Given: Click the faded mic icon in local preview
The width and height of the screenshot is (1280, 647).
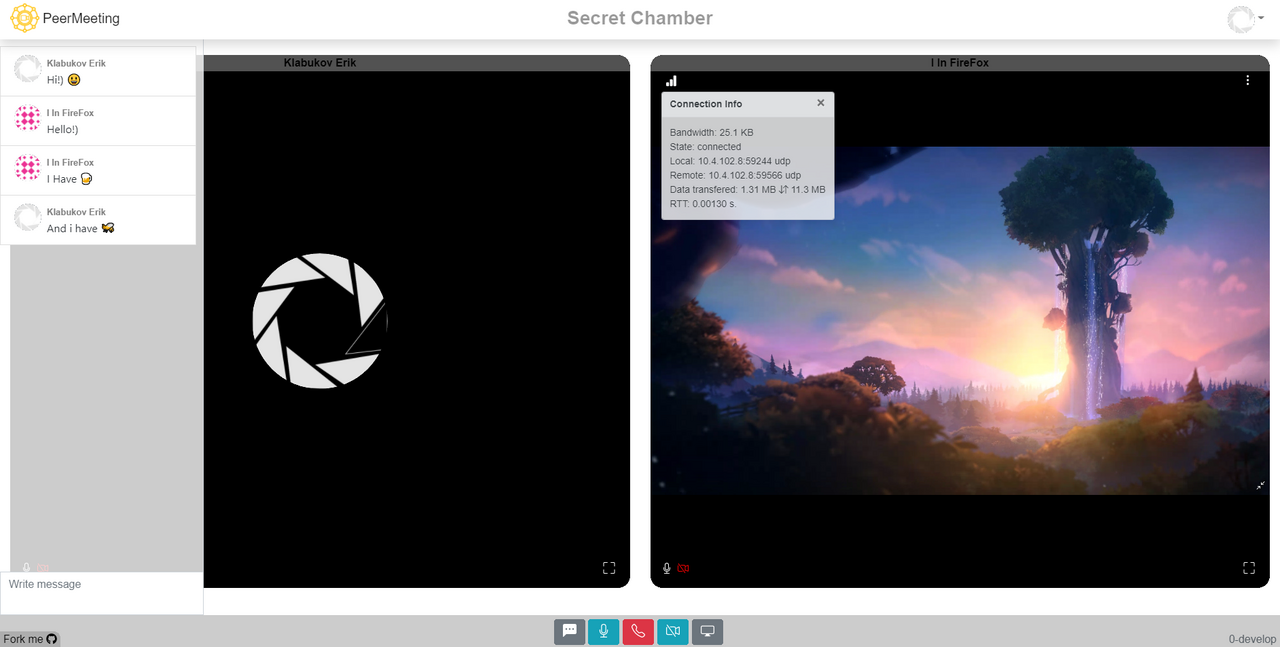Looking at the screenshot, I should (x=27, y=568).
